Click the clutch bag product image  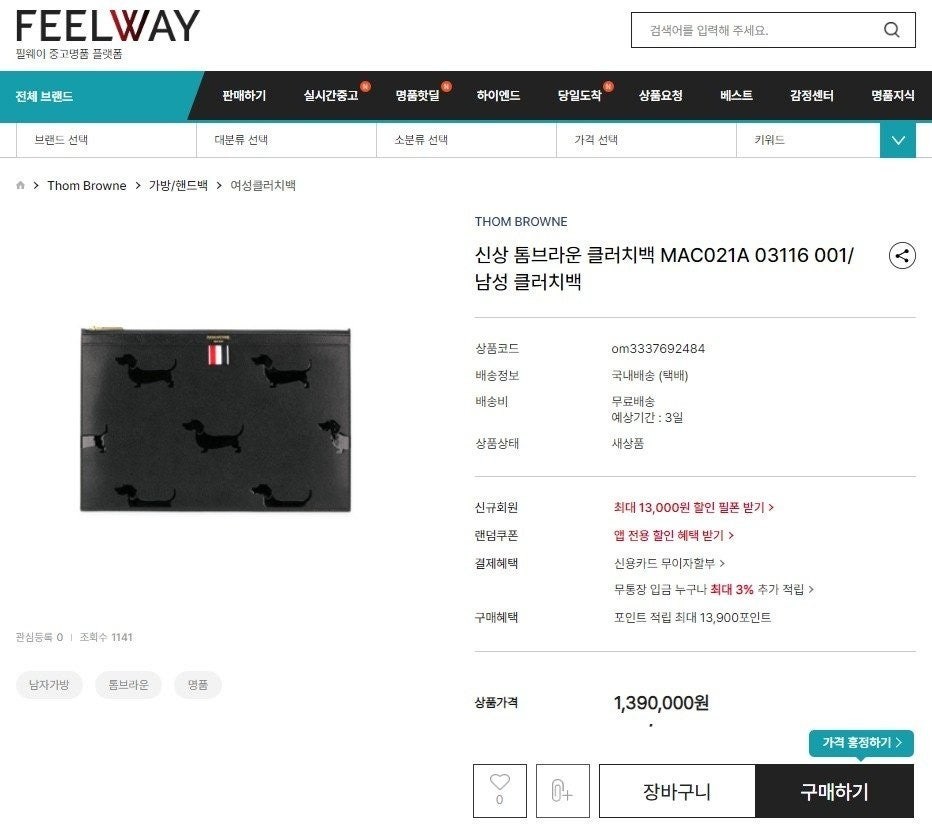coord(215,419)
